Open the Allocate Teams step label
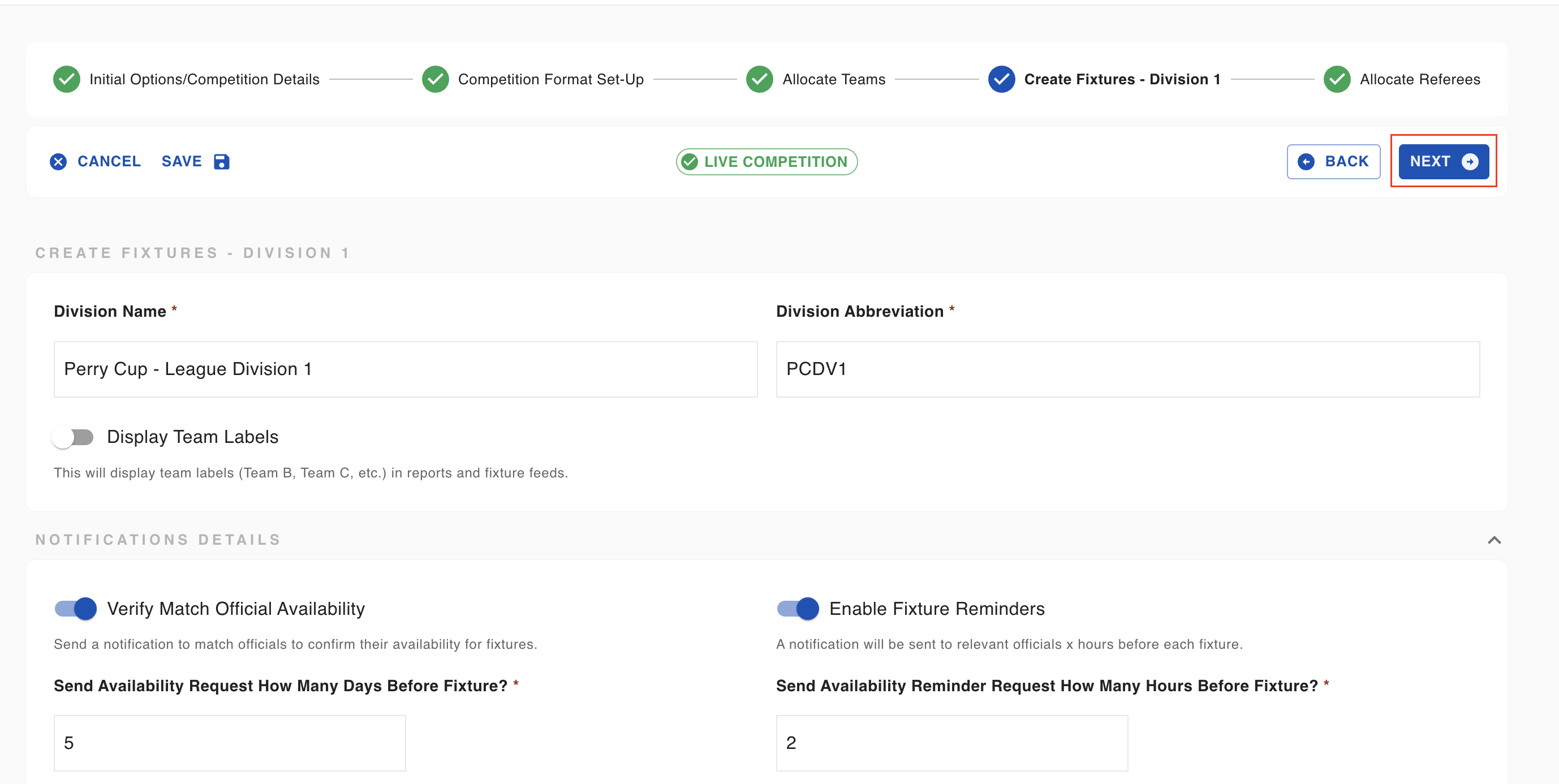This screenshot has height=784, width=1559. [x=833, y=79]
